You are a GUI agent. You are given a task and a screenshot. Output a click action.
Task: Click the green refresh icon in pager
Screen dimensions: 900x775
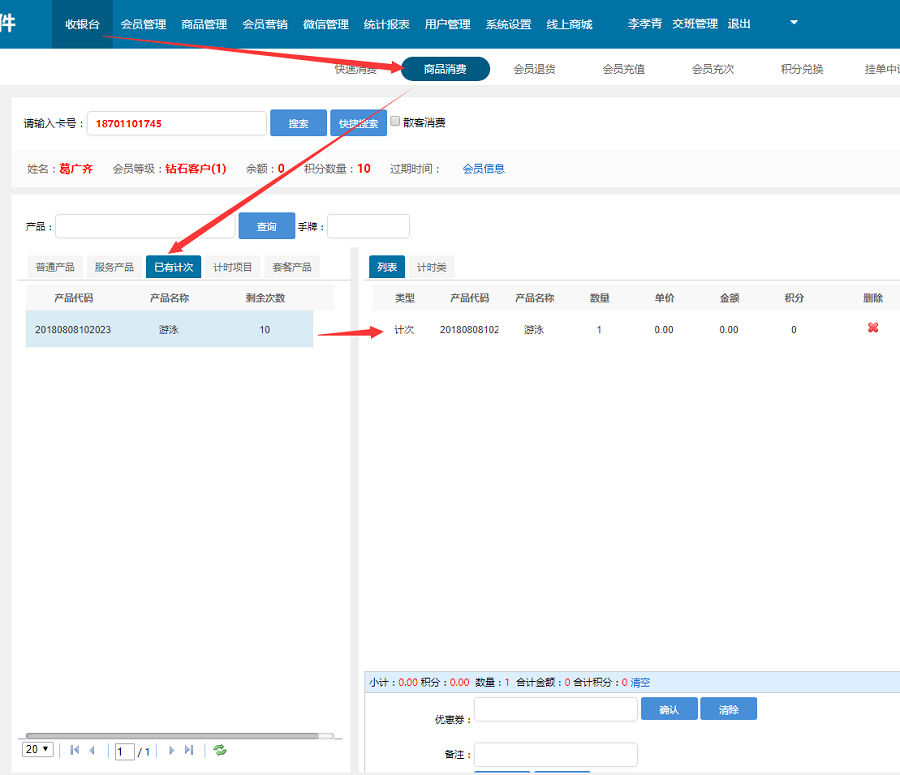[220, 750]
